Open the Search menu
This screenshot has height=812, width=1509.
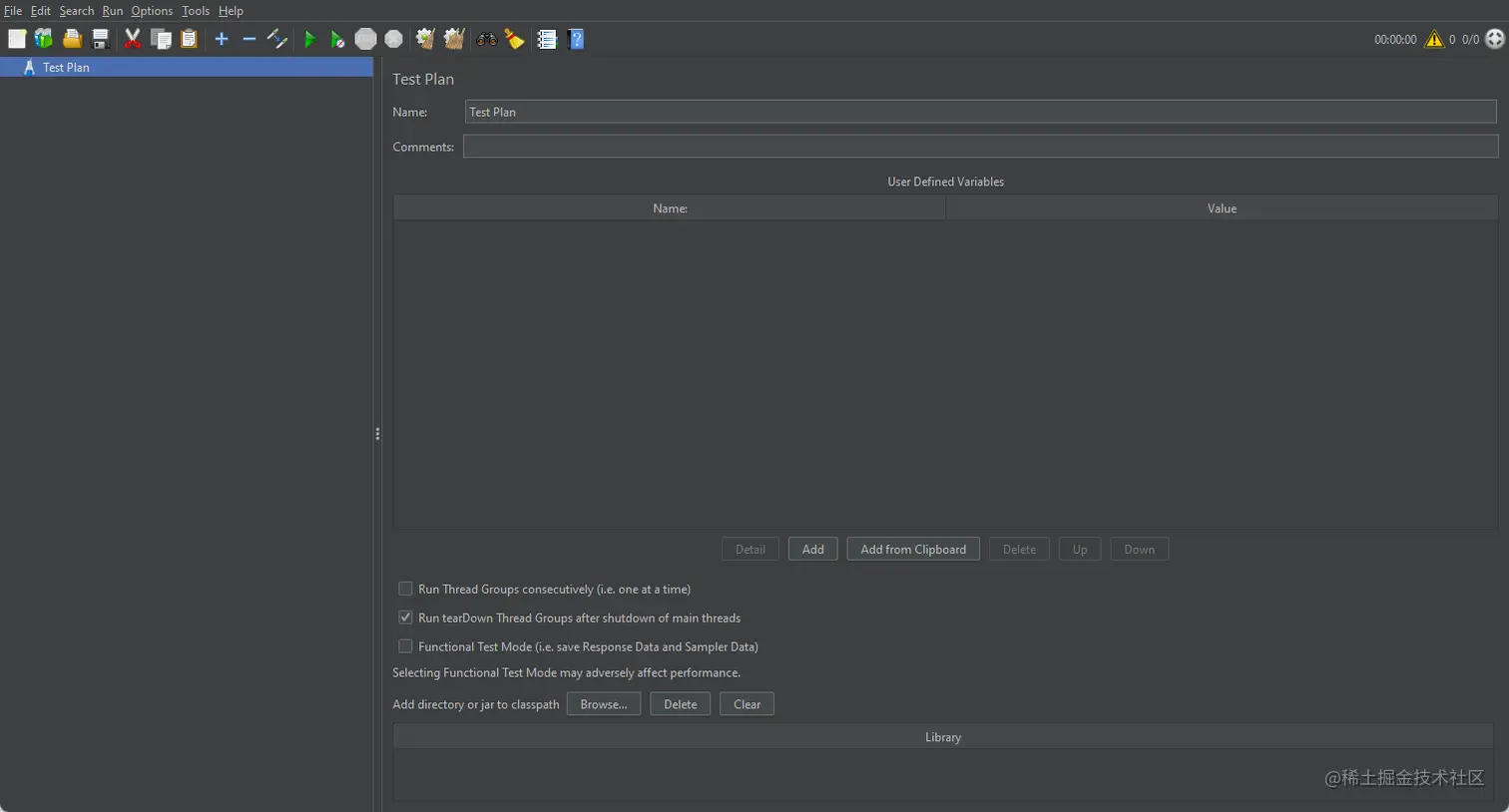click(x=76, y=11)
